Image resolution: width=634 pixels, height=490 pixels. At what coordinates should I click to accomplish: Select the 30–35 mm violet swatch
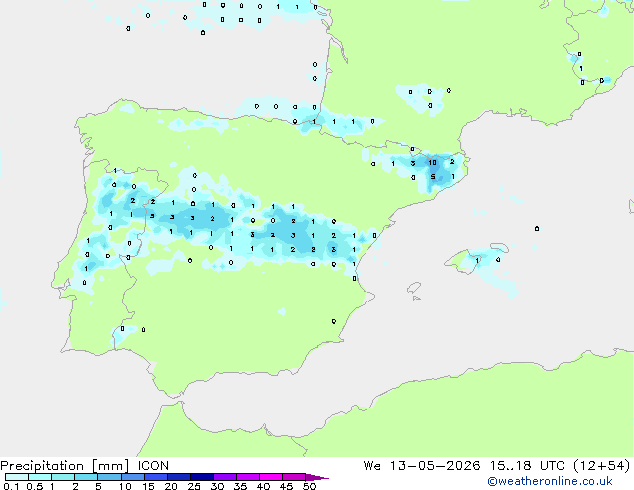pos(225,477)
